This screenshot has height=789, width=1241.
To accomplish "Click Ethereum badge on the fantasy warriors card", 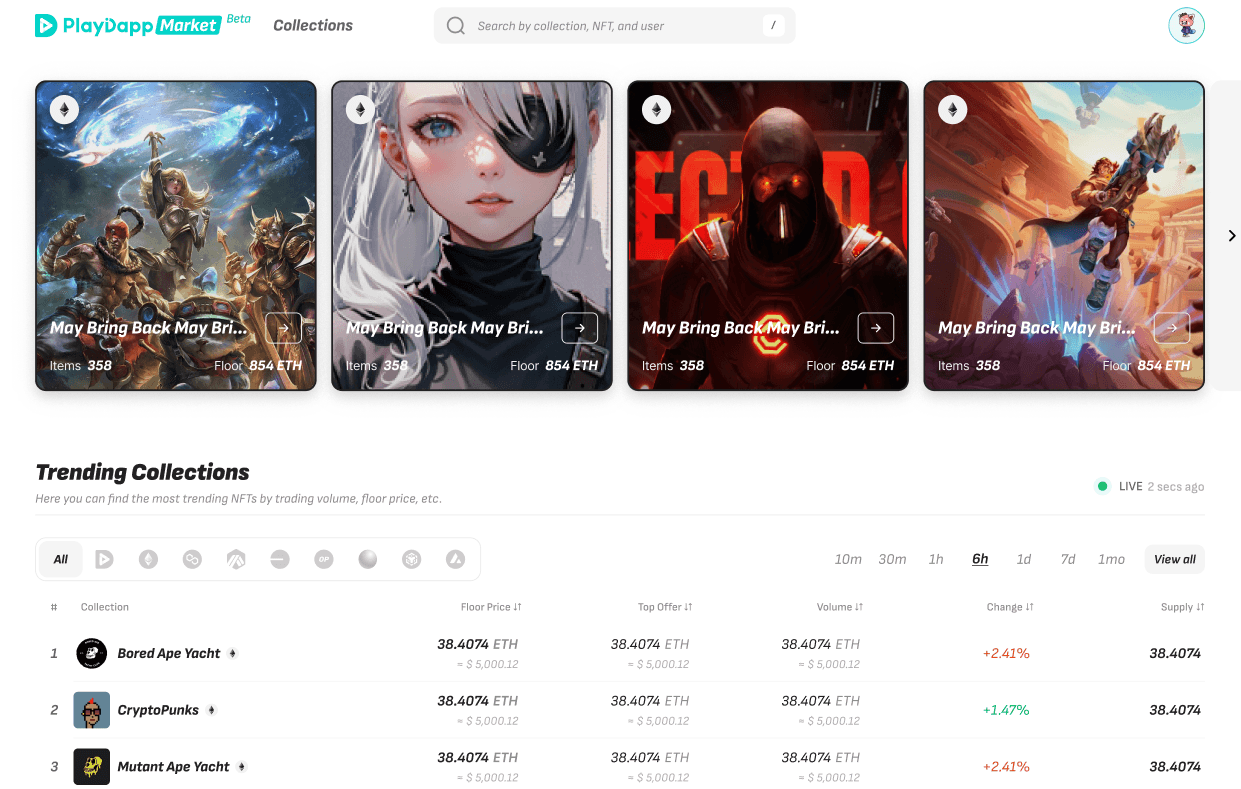I will (65, 110).
